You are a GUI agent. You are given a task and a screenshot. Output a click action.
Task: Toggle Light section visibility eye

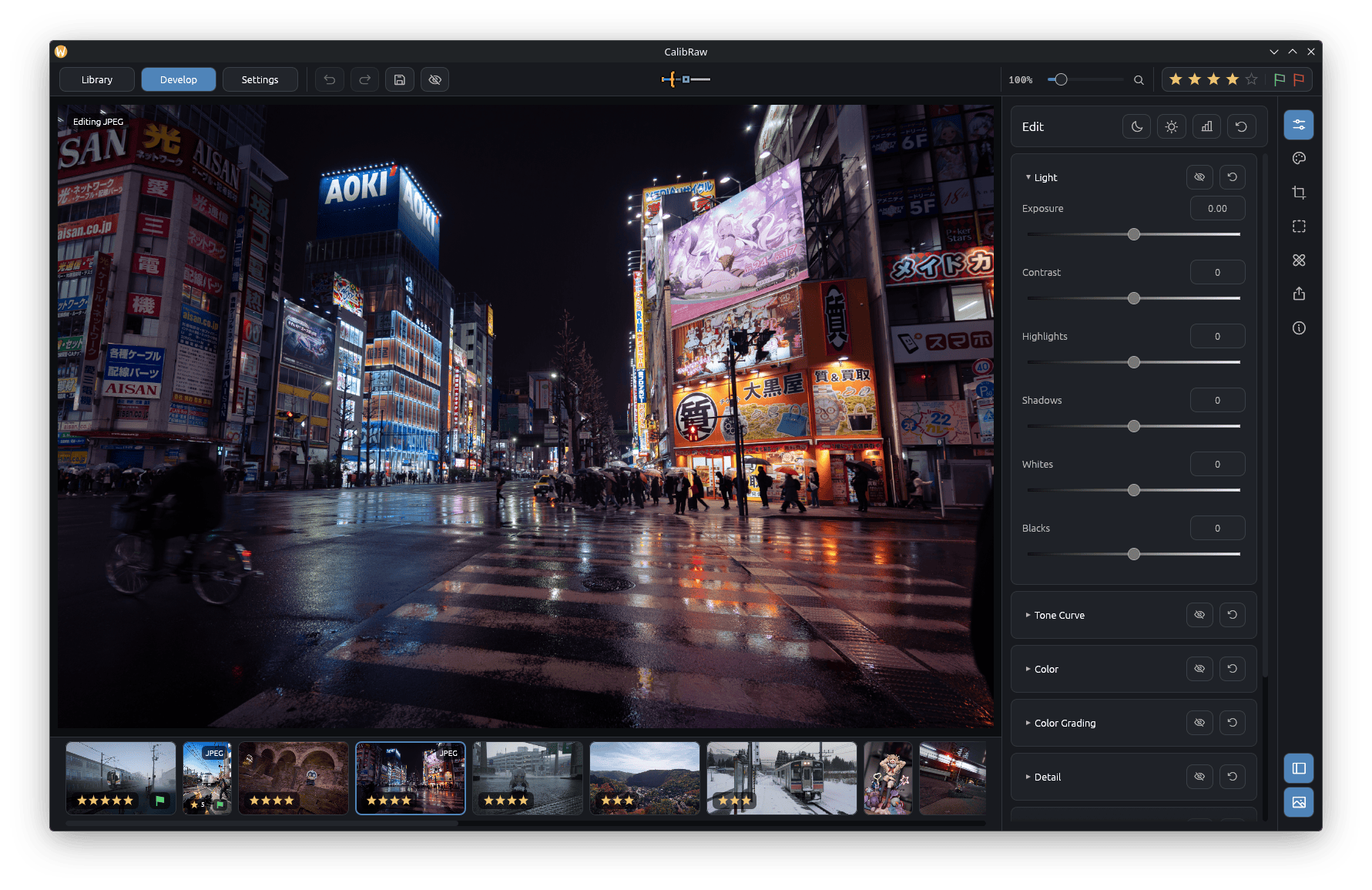coord(1200,177)
